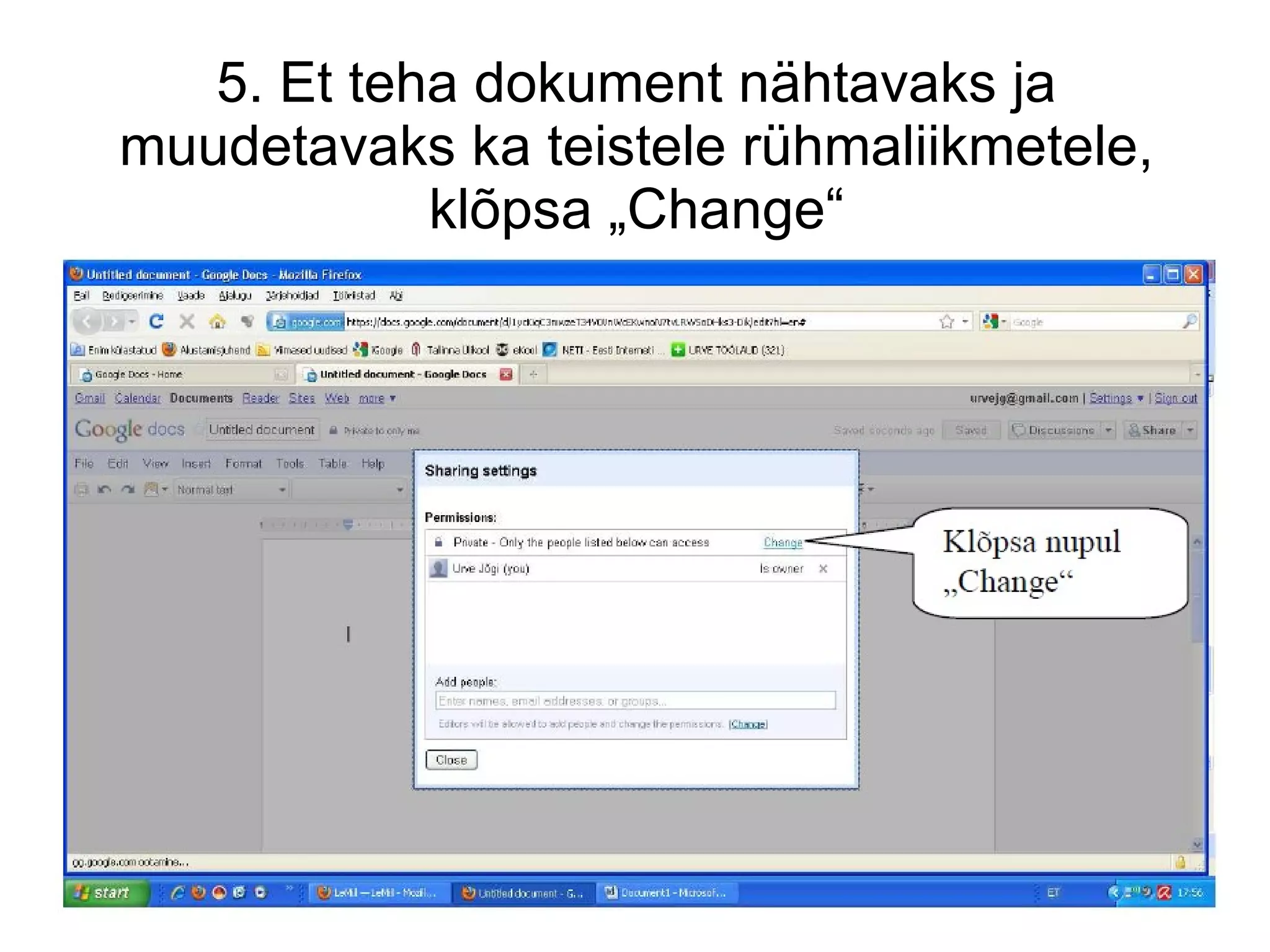1270x952 pixels.
Task: Open the Ajalugu menu
Action: (x=235, y=296)
